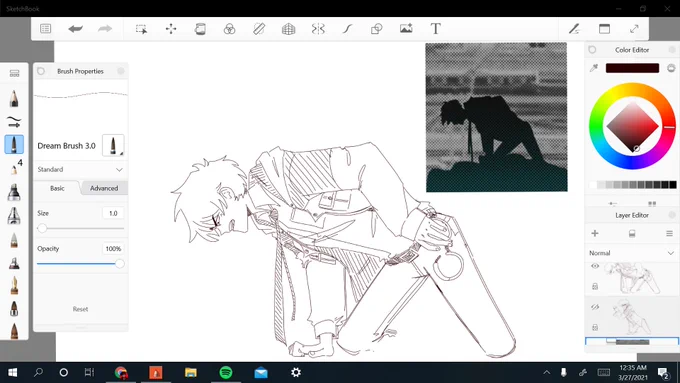Add a new layer with the plus
The image size is (680, 383).
595,233
